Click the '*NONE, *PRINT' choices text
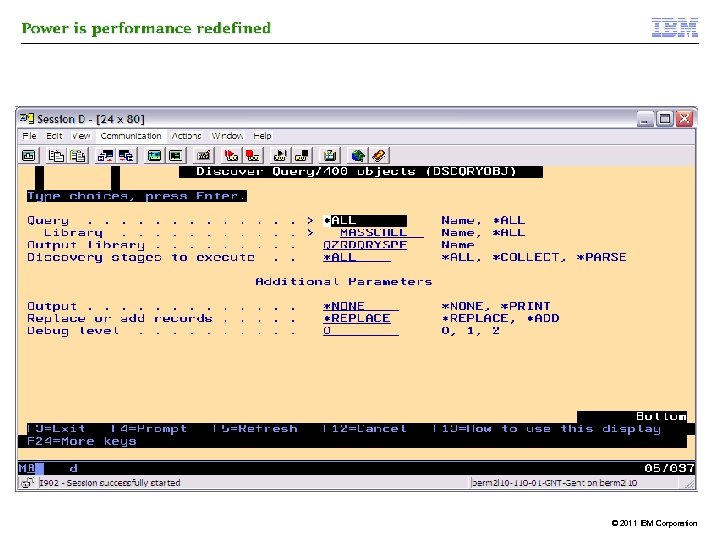This screenshot has height=540, width=720. coord(495,306)
